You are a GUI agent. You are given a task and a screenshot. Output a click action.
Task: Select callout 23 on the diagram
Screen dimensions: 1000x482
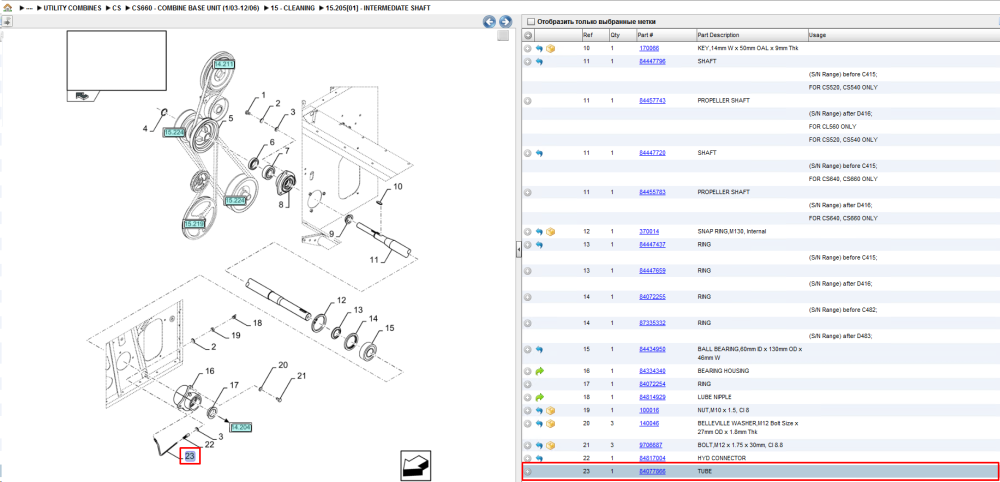coord(190,456)
